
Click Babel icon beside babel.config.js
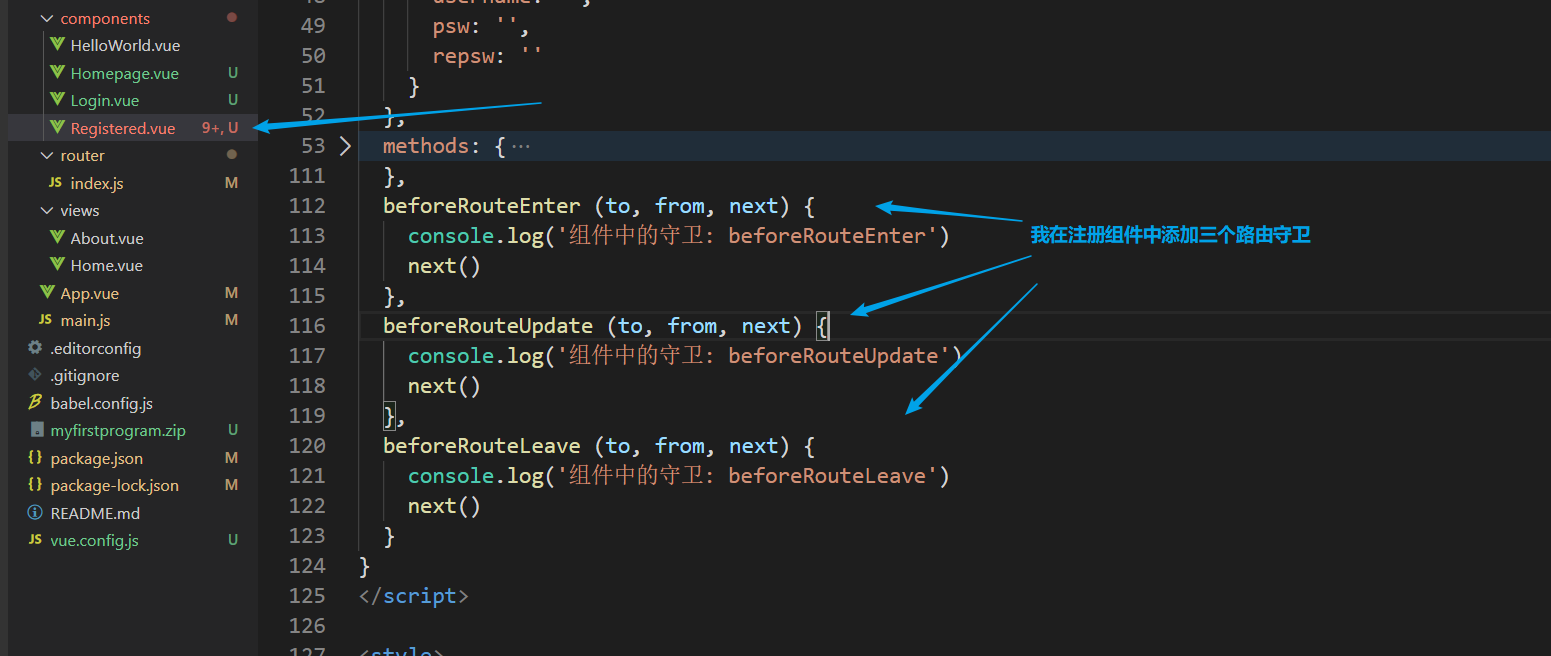[35, 403]
